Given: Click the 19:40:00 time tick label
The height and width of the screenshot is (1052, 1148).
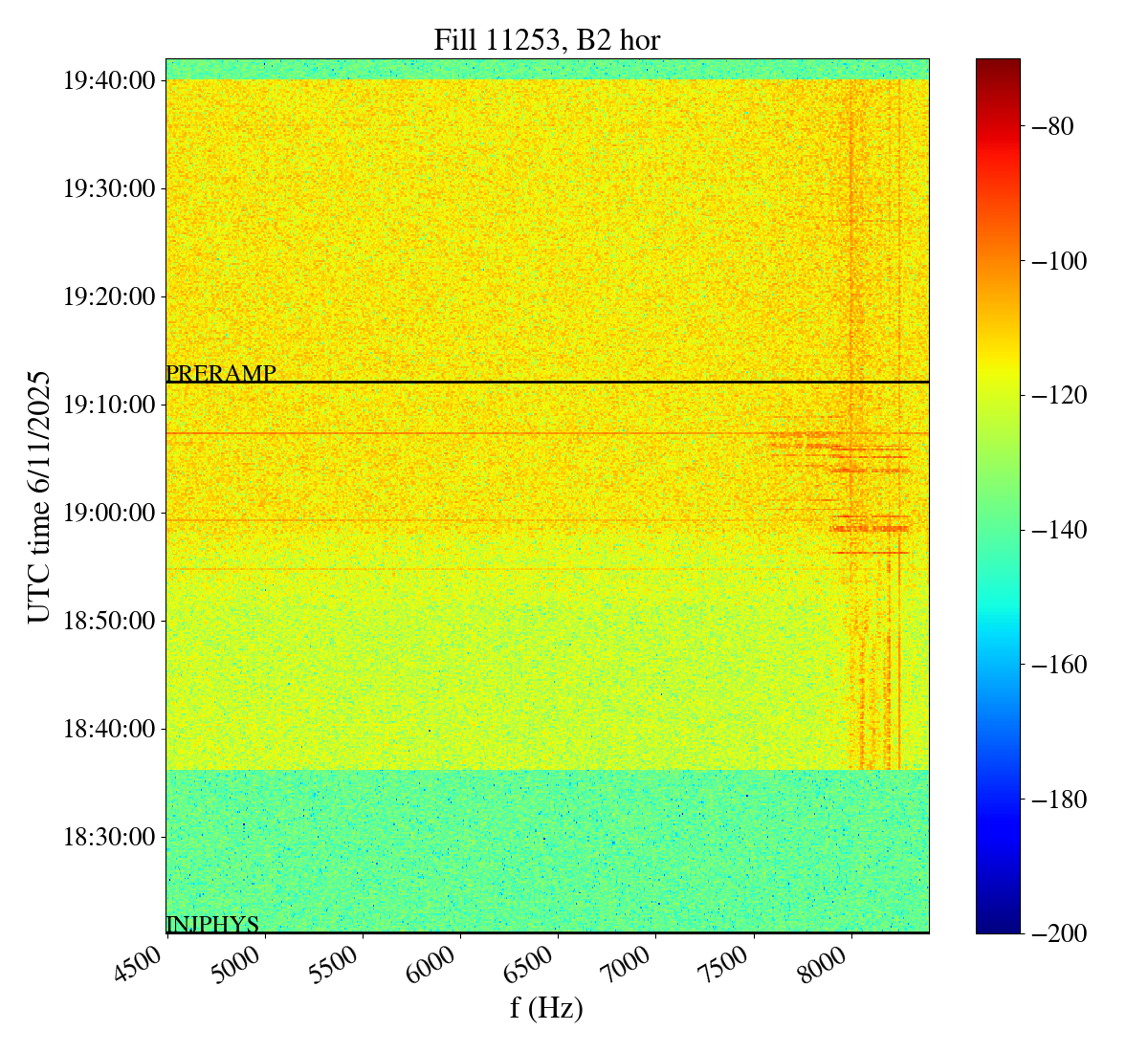Looking at the screenshot, I should (109, 80).
